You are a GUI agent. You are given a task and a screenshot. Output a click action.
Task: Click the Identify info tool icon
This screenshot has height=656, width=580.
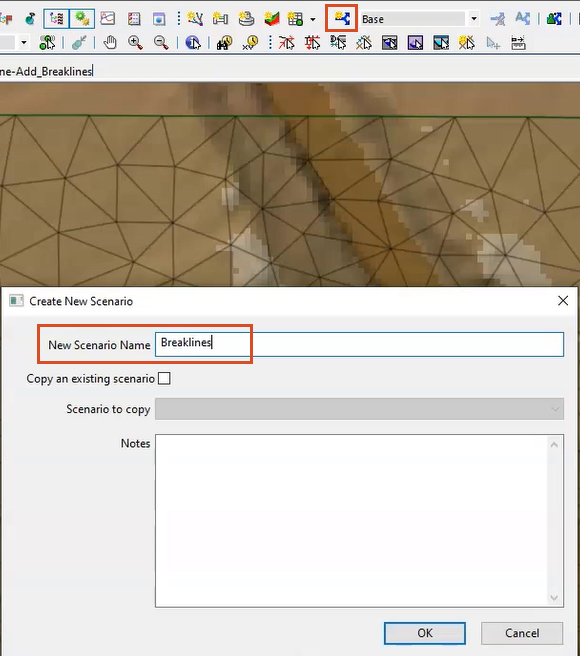(x=193, y=43)
